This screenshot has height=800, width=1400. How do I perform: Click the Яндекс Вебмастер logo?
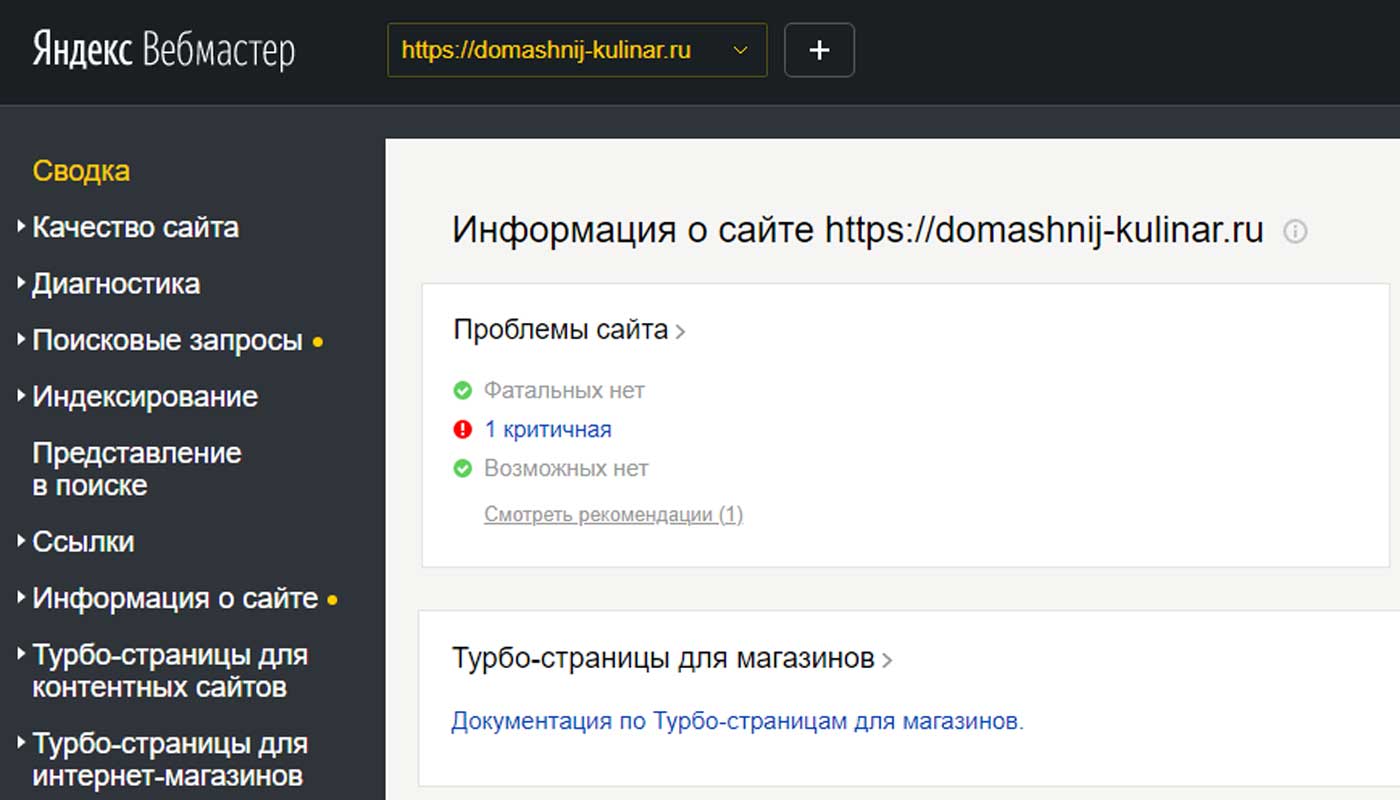[x=163, y=50]
